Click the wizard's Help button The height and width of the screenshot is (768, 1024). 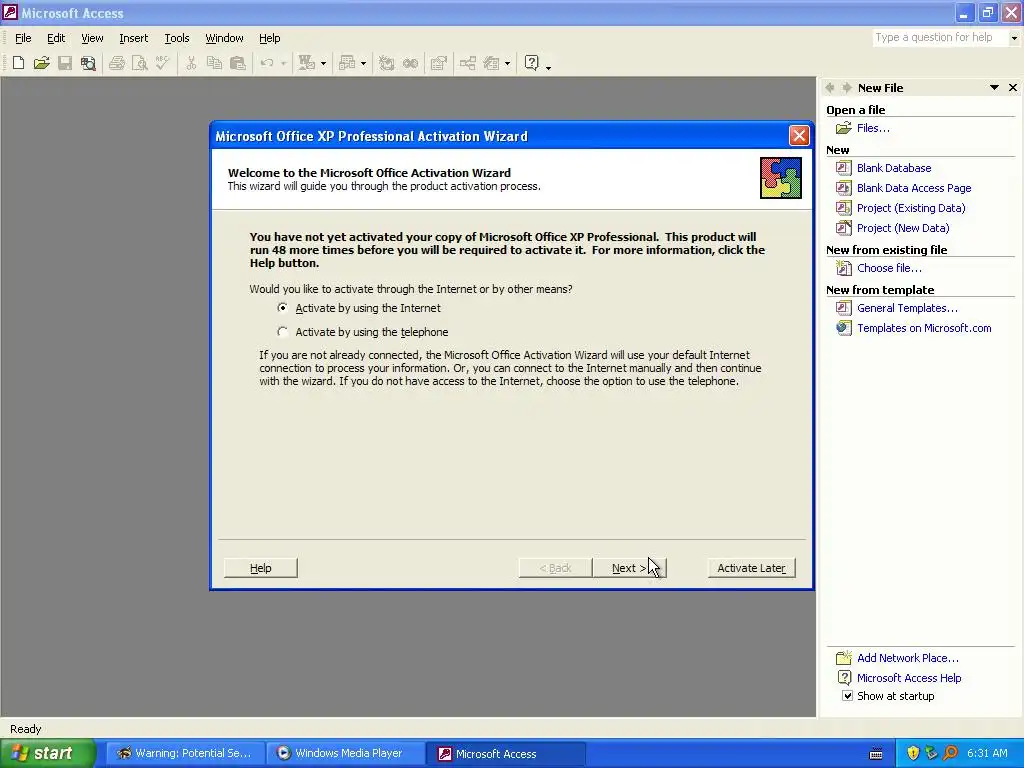coord(261,568)
